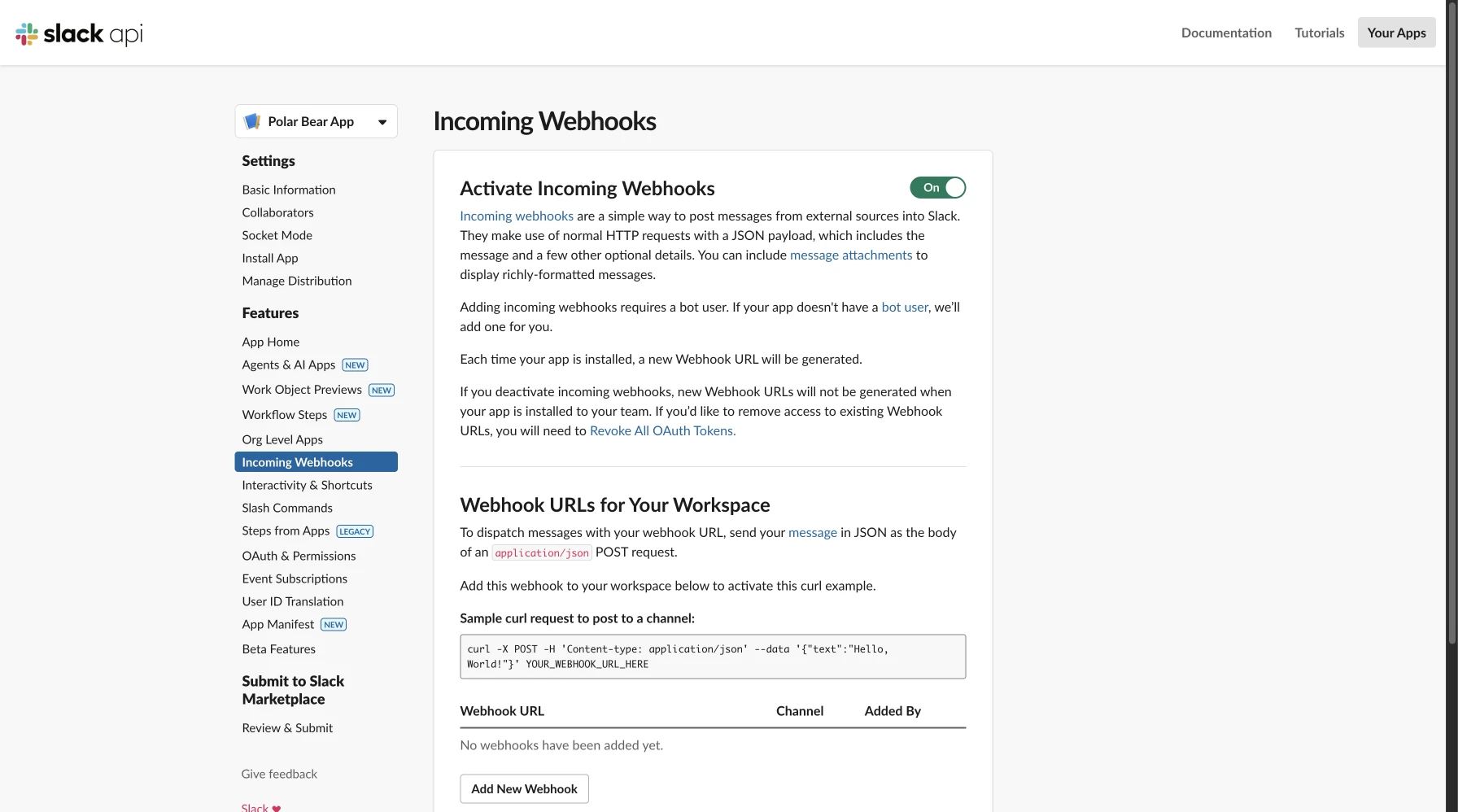Open the Your Apps tab
This screenshot has height=812, width=1458.
pyautogui.click(x=1396, y=33)
